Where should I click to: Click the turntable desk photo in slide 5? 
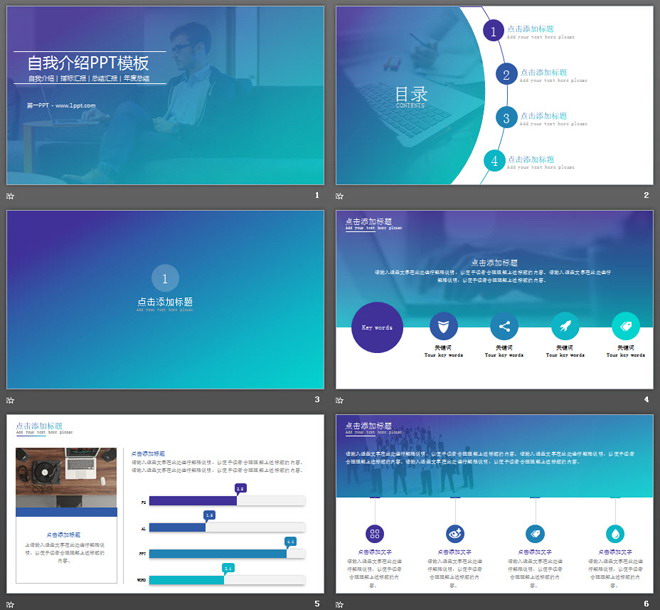pos(67,477)
